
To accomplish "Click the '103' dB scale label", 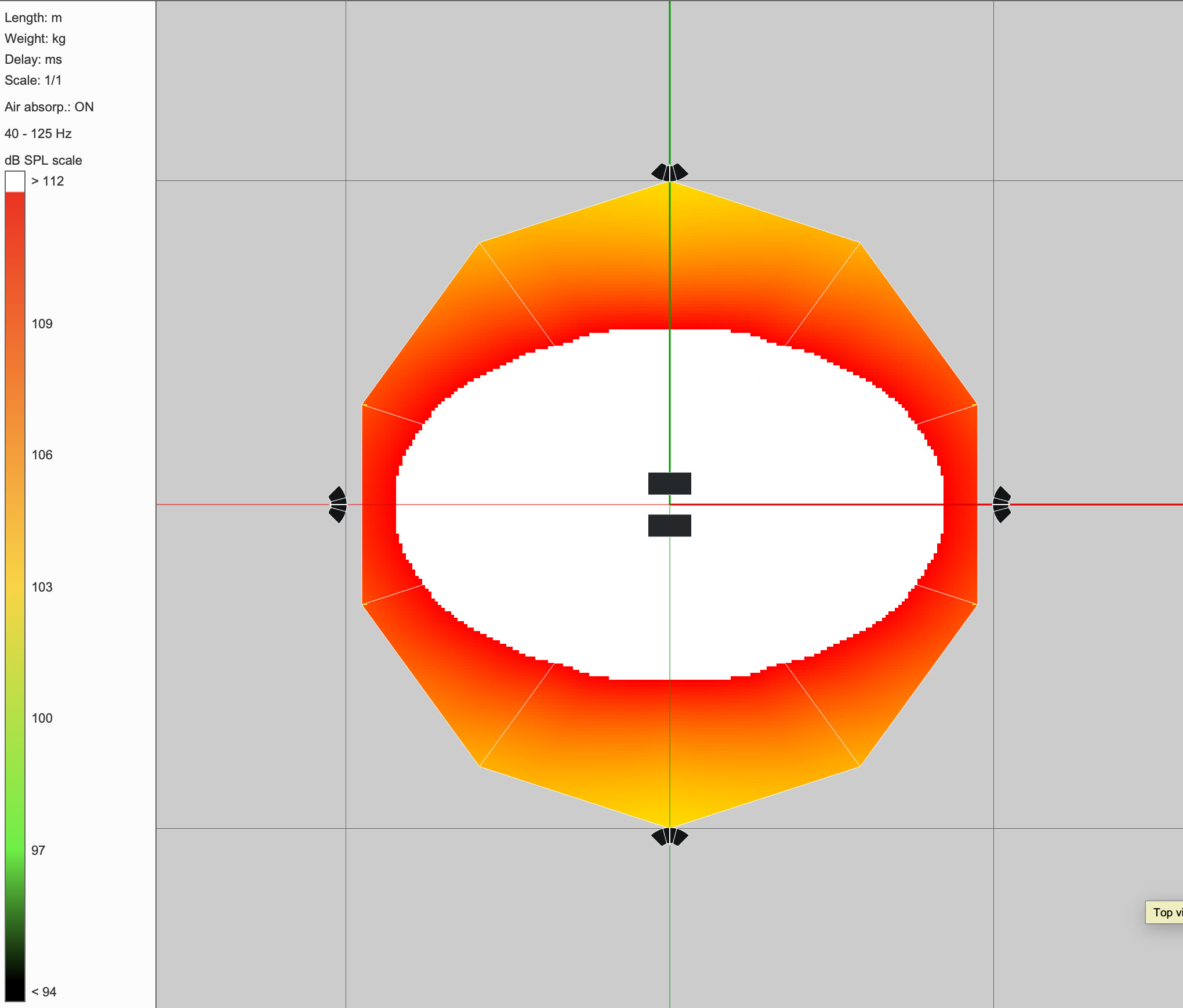I will tap(42, 587).
